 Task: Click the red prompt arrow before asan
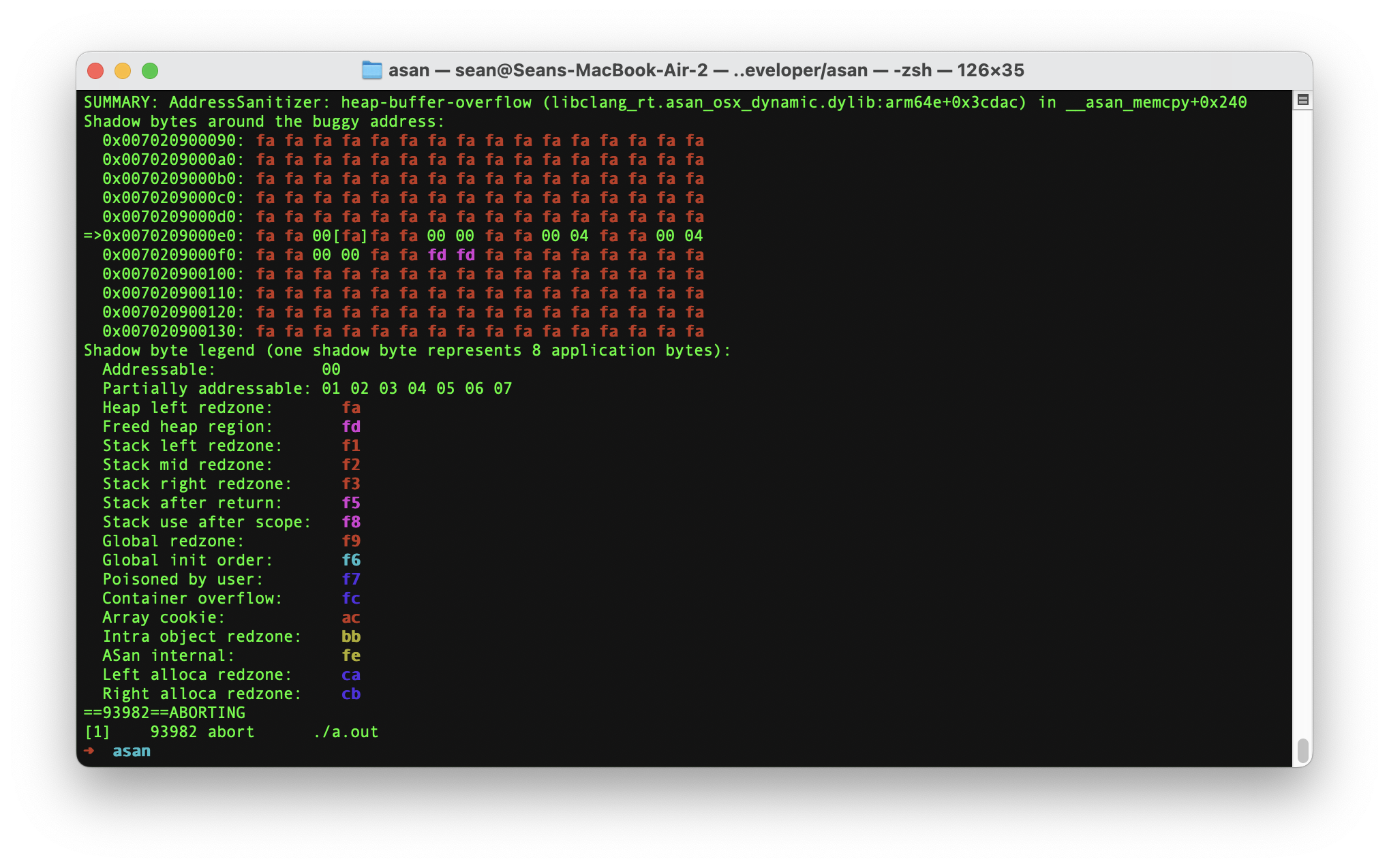click(x=89, y=751)
